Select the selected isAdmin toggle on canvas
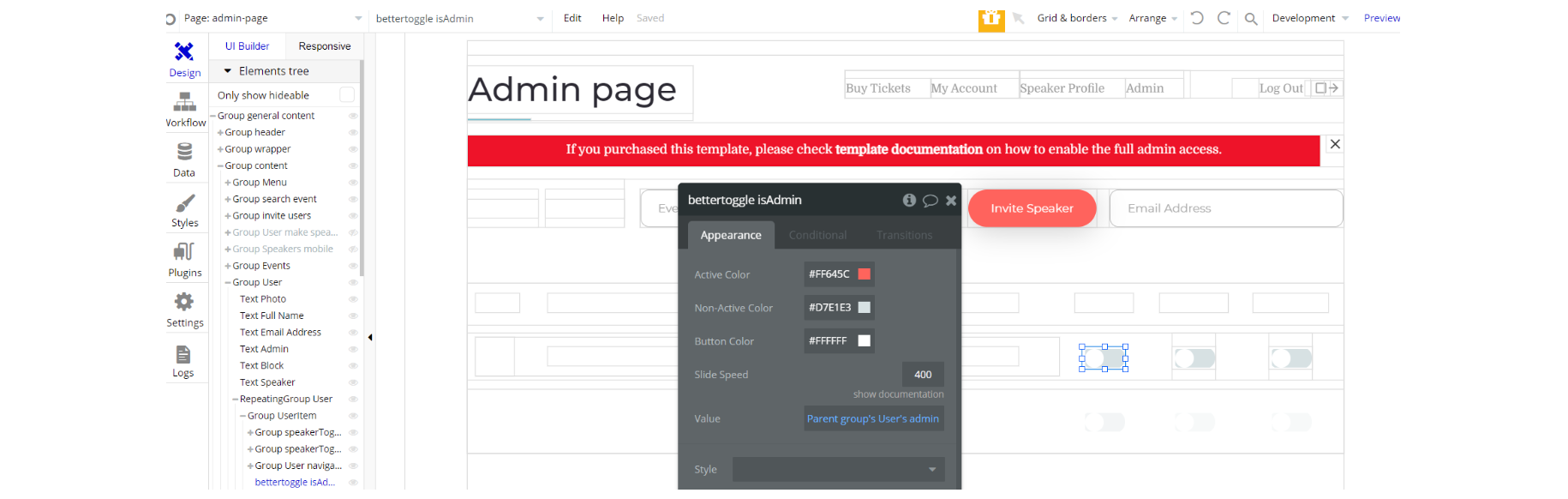This screenshot has width=1568, height=499. point(1104,358)
